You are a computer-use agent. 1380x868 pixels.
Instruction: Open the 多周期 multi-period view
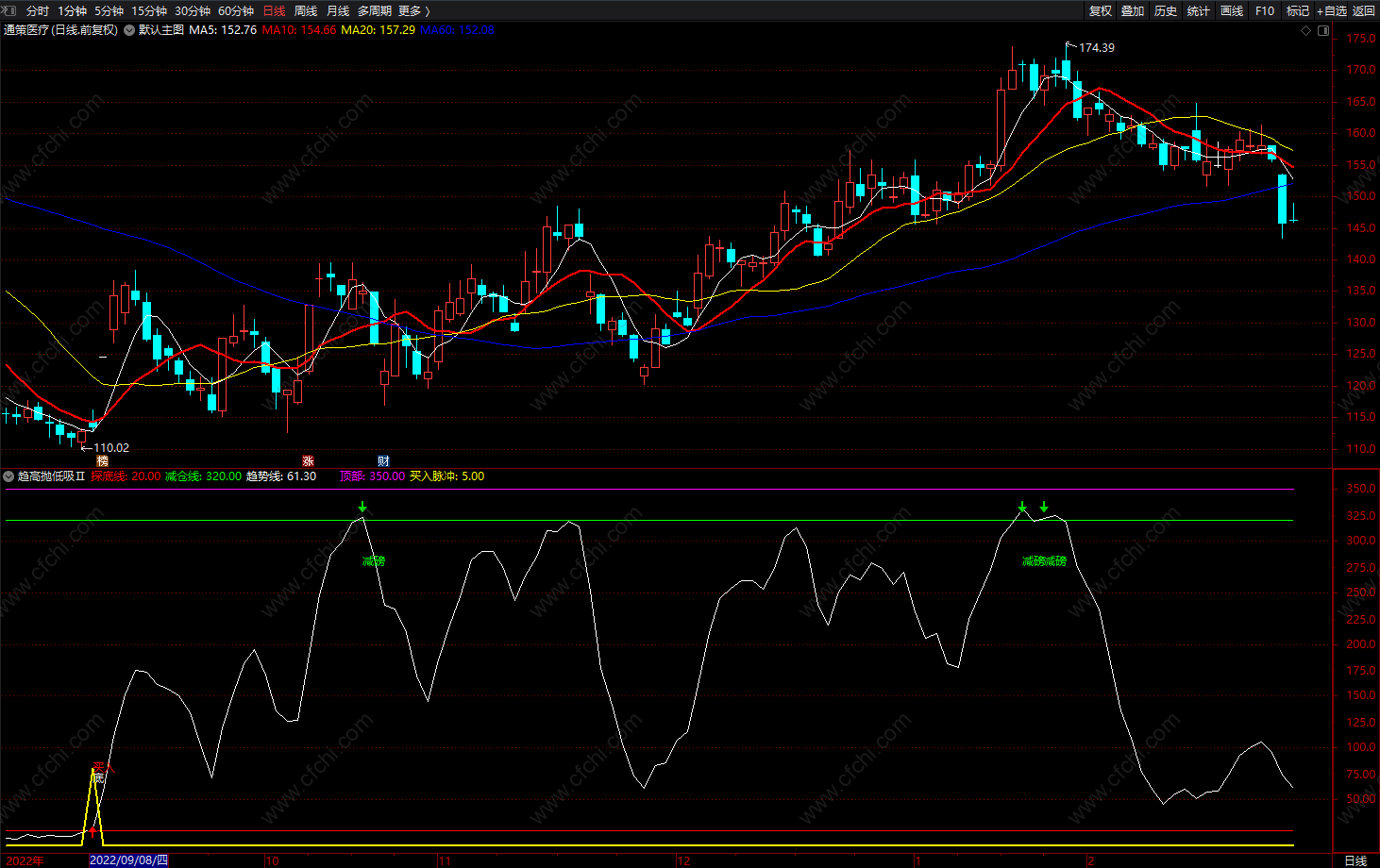click(x=375, y=11)
